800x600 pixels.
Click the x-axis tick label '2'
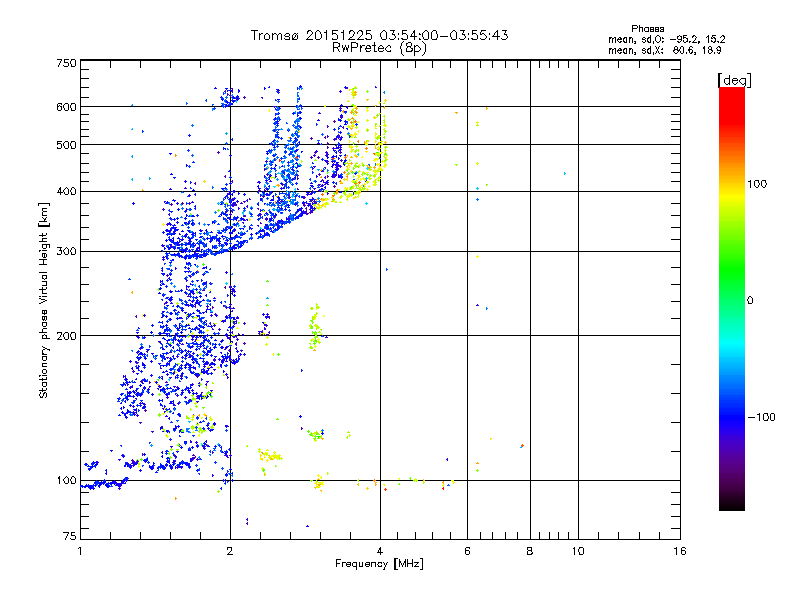(230, 551)
